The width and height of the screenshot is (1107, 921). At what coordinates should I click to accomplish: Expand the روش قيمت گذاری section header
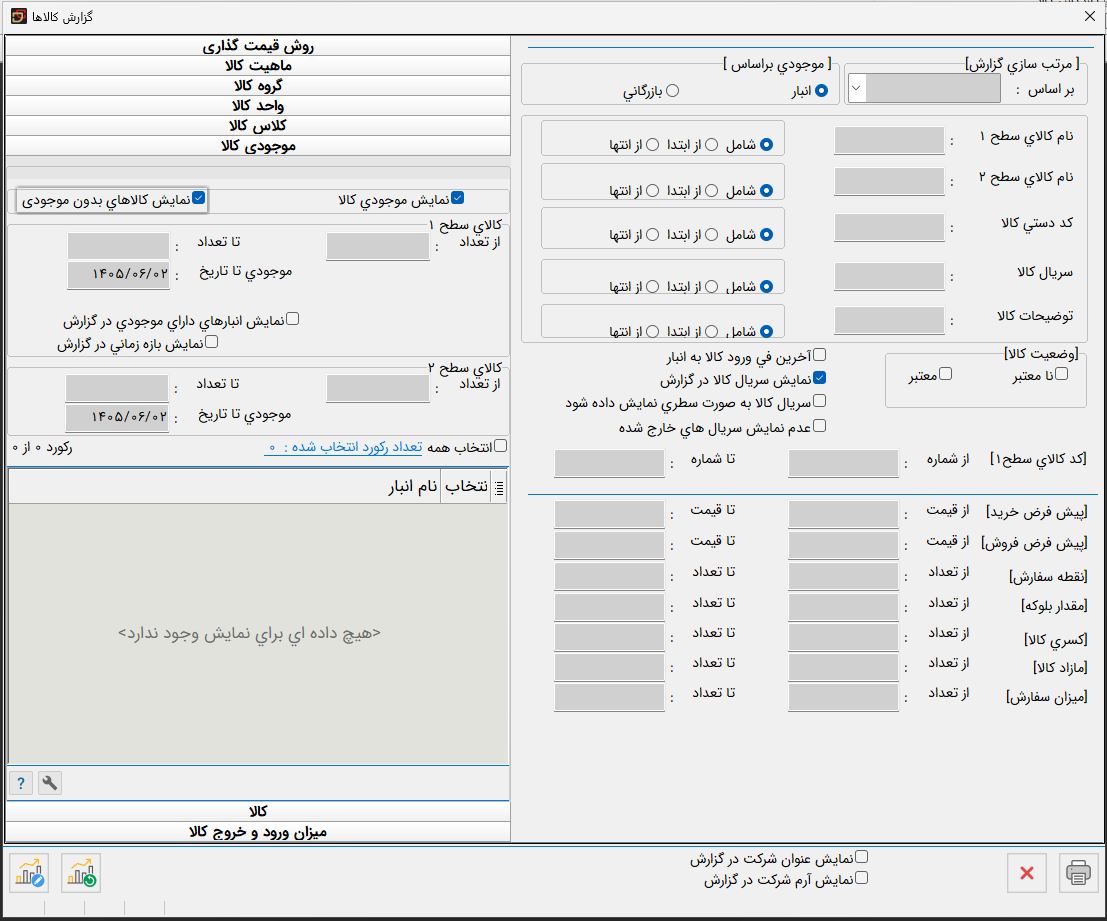(258, 46)
